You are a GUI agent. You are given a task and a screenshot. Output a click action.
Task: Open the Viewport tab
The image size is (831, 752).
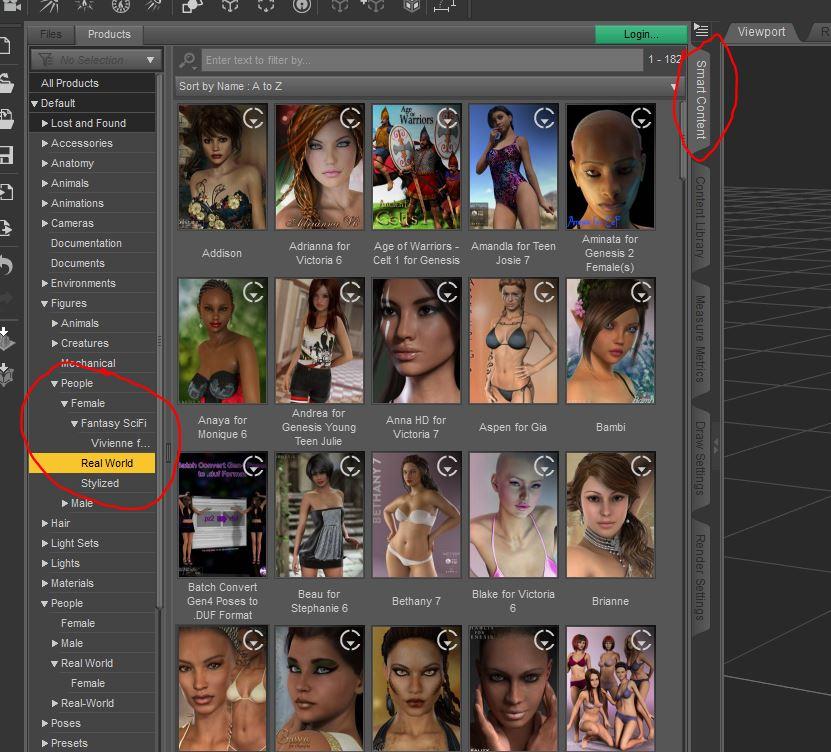[x=762, y=32]
